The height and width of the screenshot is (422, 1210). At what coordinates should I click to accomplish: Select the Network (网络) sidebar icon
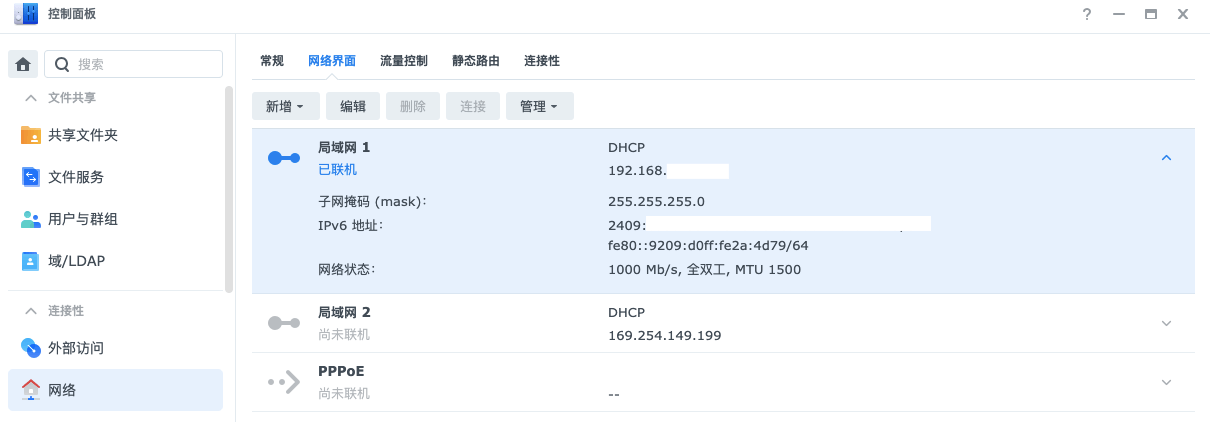[x=31, y=390]
